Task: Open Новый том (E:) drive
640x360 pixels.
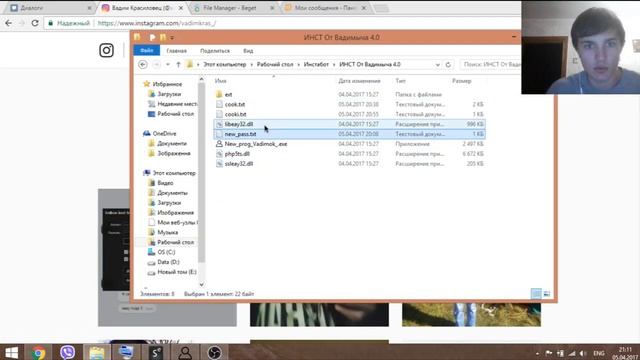Action: point(177,272)
